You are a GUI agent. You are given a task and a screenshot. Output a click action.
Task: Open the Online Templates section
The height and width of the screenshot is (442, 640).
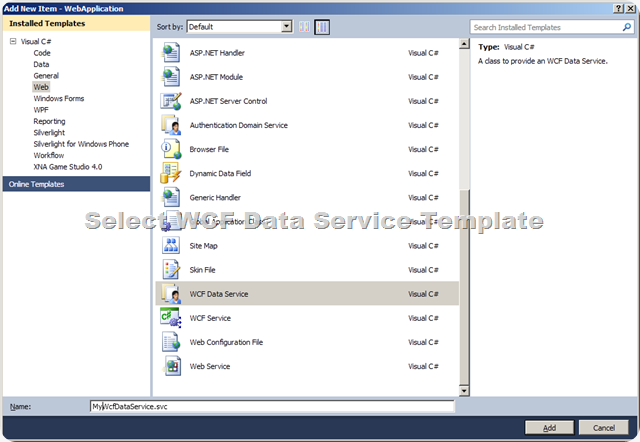(x=76, y=184)
